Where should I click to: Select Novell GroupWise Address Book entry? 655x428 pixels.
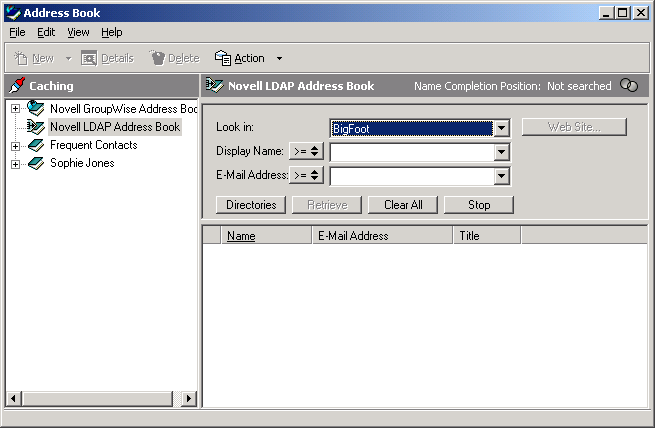(123, 109)
